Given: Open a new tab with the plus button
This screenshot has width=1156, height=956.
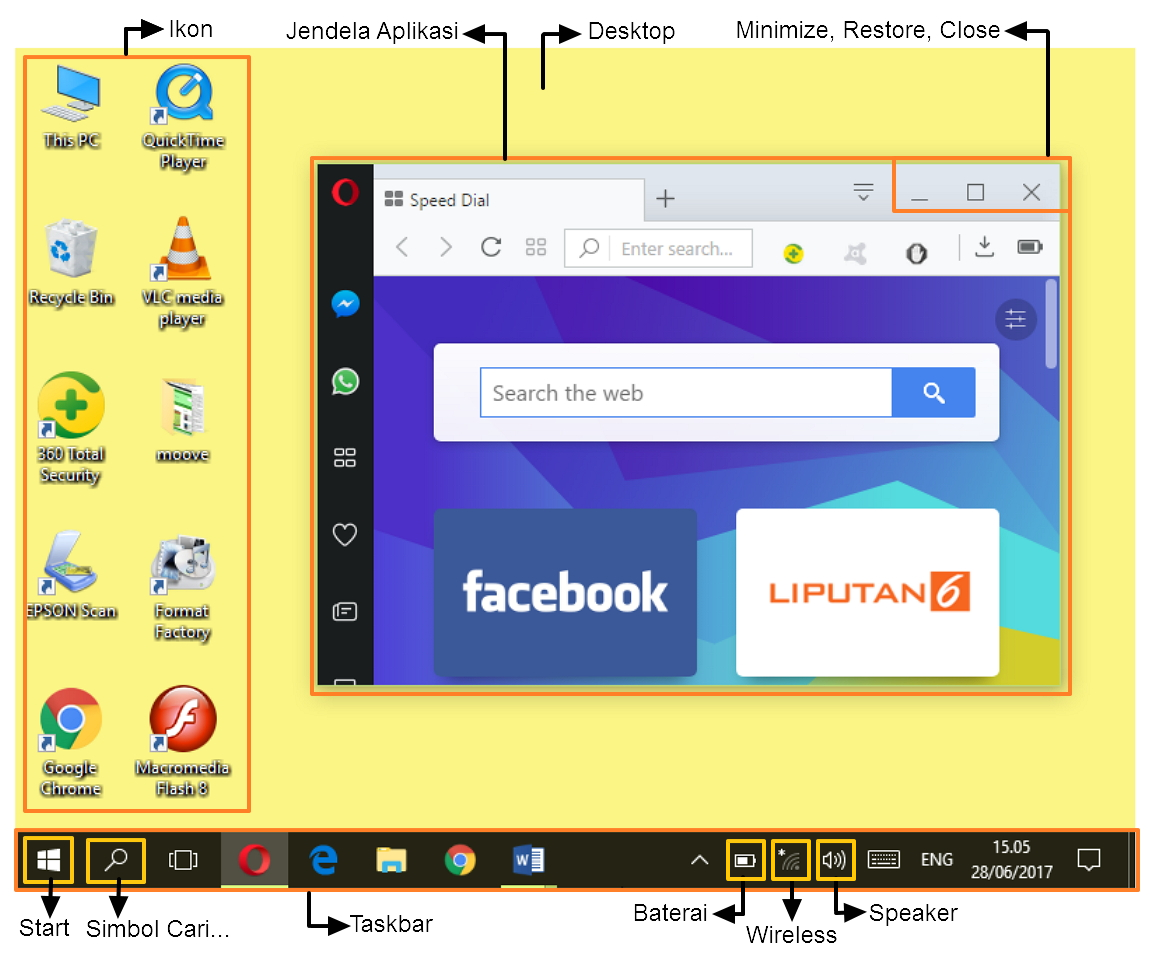Looking at the screenshot, I should pyautogui.click(x=665, y=198).
